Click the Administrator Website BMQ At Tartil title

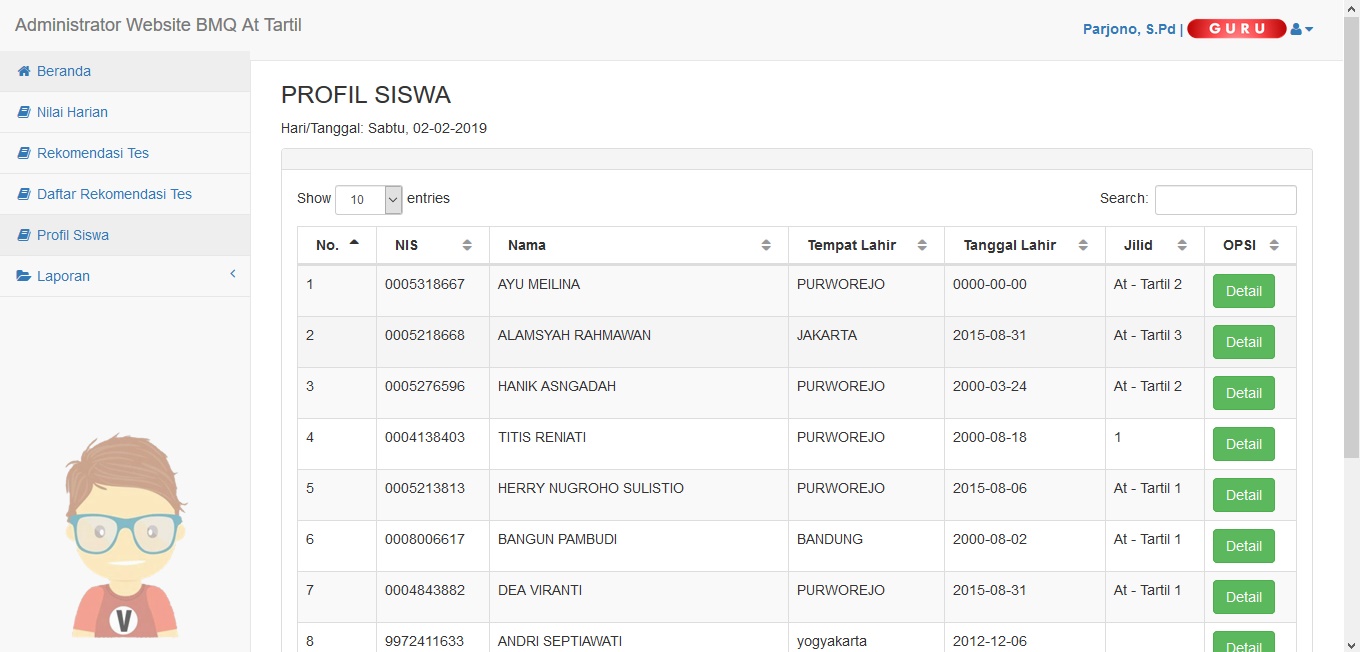click(158, 25)
